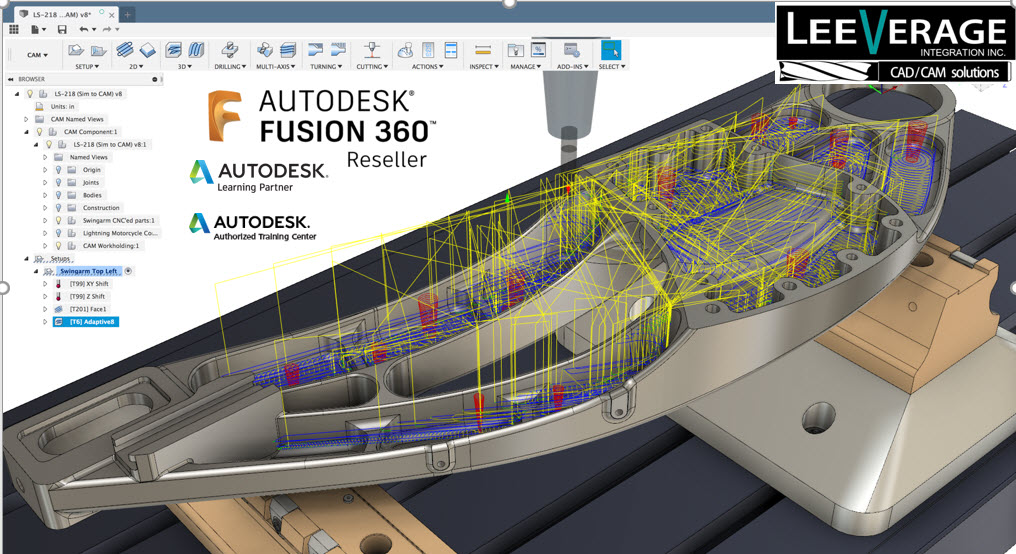Open the data panel grid icon
Screen dimensions: 1016x554
[x=14, y=29]
